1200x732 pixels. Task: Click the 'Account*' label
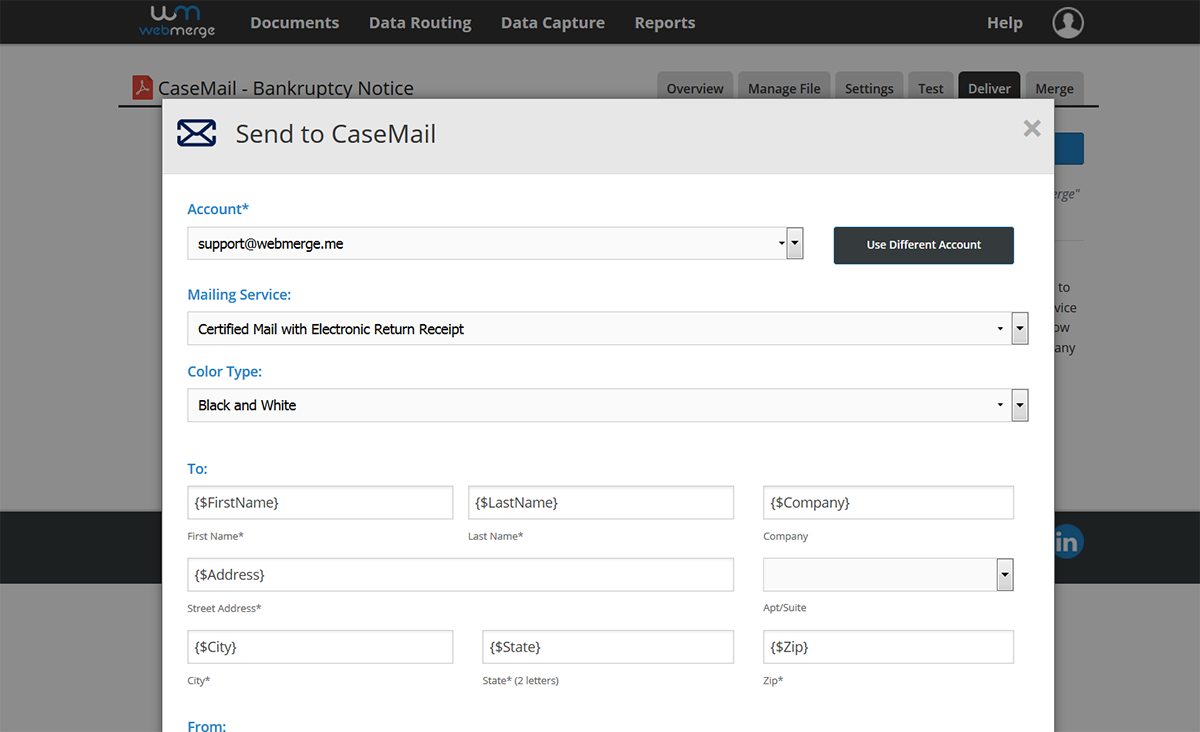pyautogui.click(x=218, y=209)
